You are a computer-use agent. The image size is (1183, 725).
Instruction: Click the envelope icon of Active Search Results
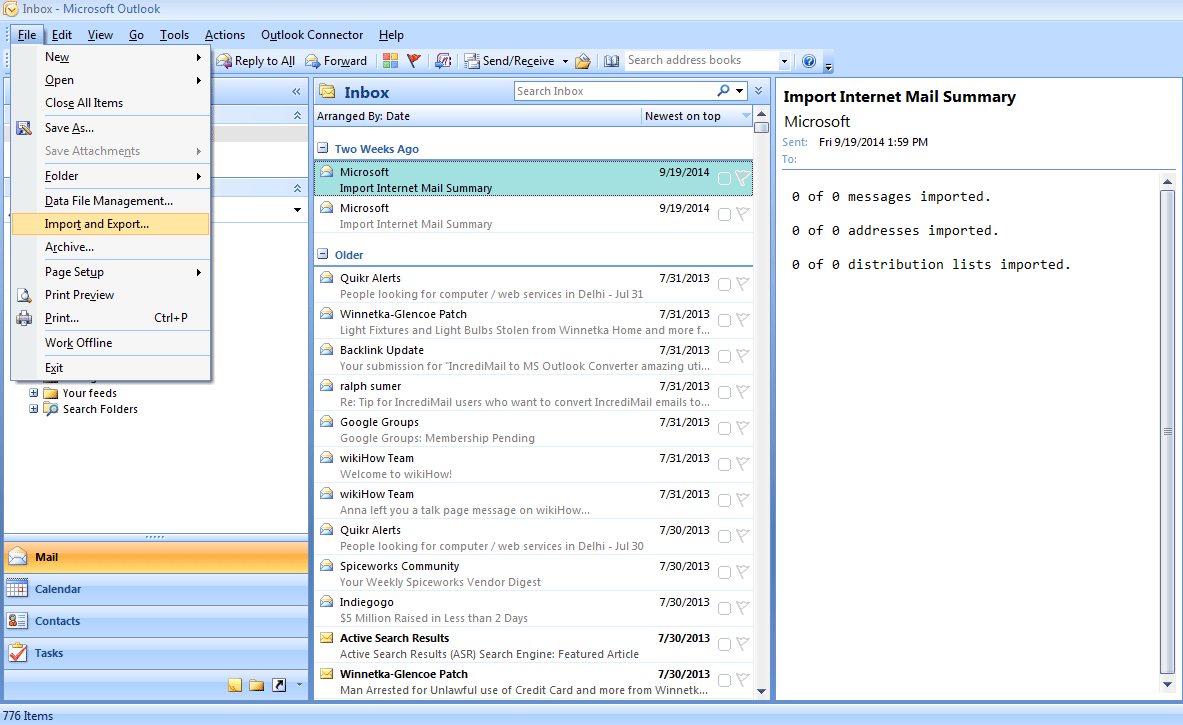click(x=327, y=637)
